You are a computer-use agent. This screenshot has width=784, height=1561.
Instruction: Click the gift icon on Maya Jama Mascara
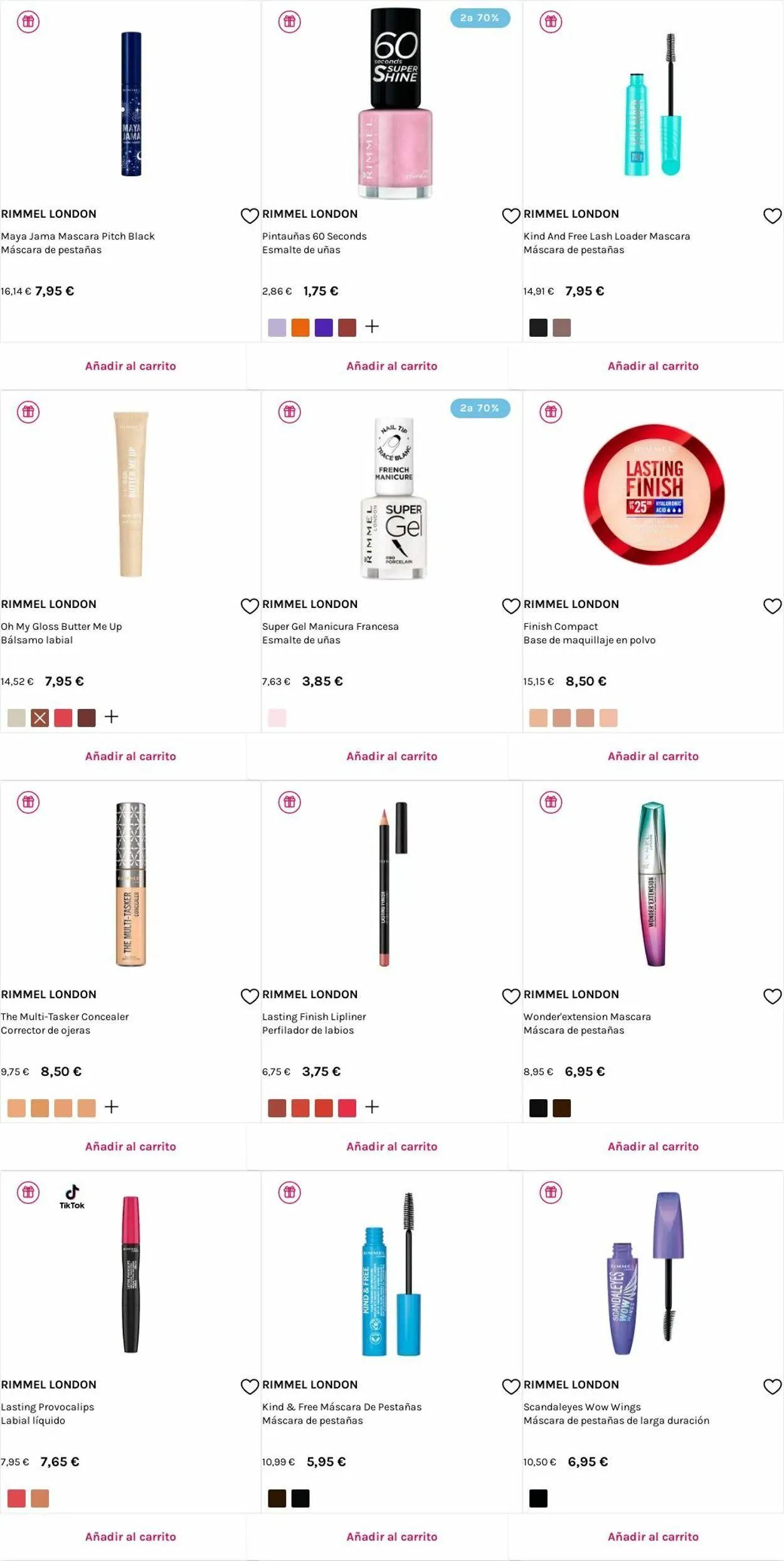28,22
